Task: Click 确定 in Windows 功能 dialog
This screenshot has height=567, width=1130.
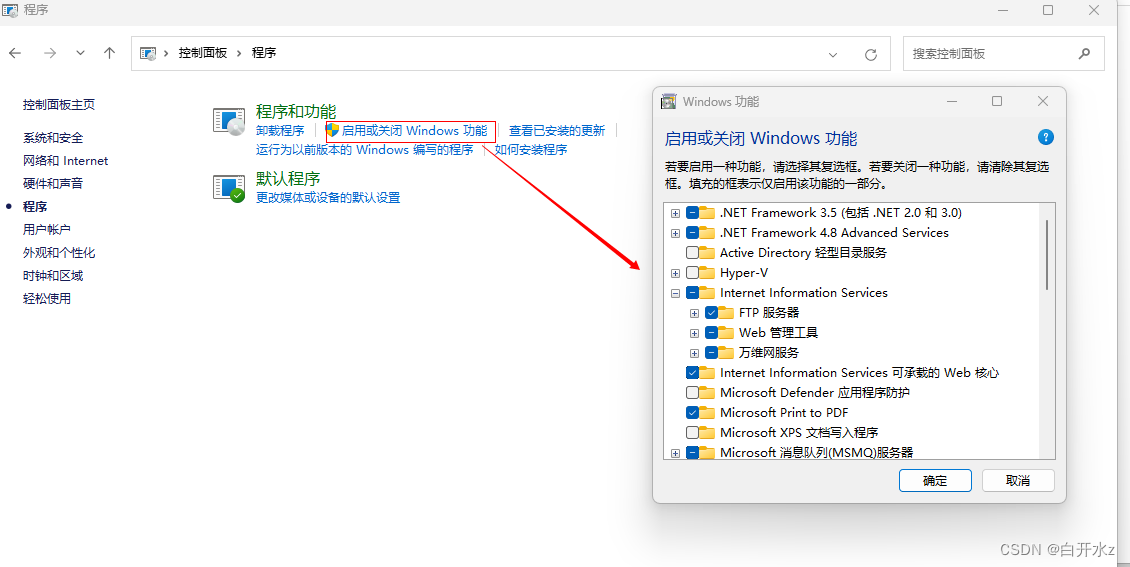Action: point(935,481)
